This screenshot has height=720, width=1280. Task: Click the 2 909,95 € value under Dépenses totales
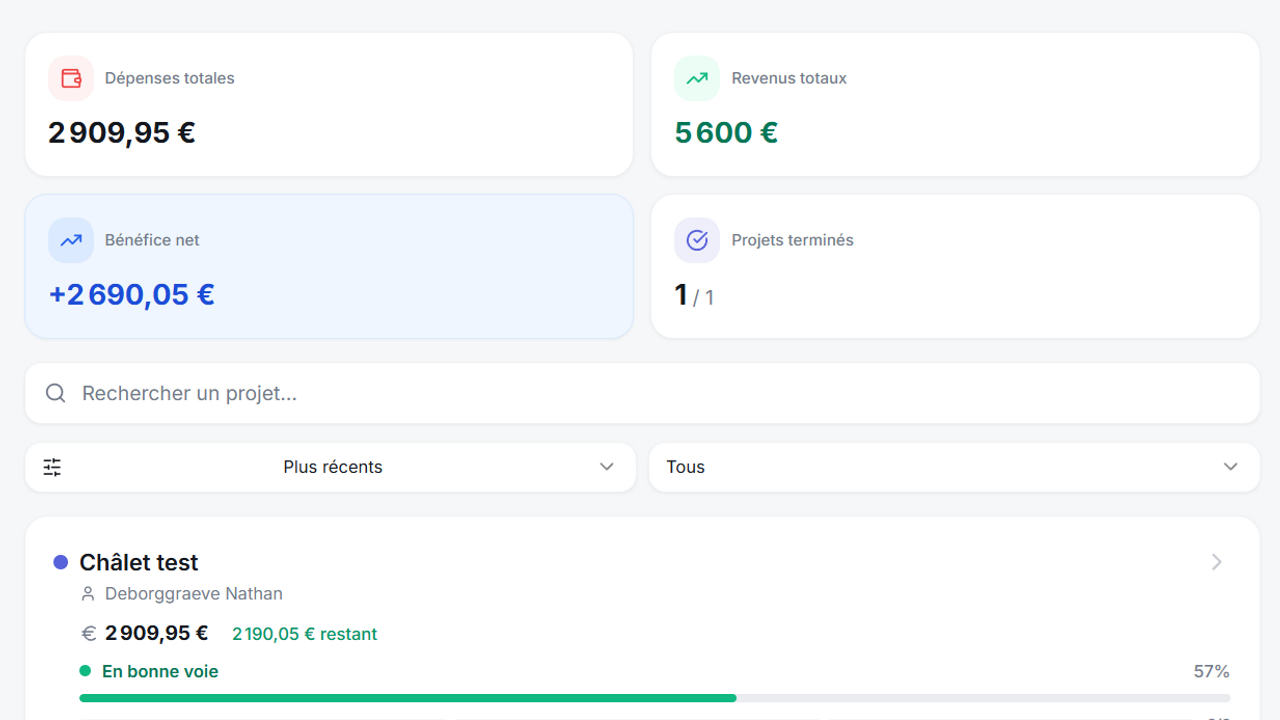coord(122,132)
